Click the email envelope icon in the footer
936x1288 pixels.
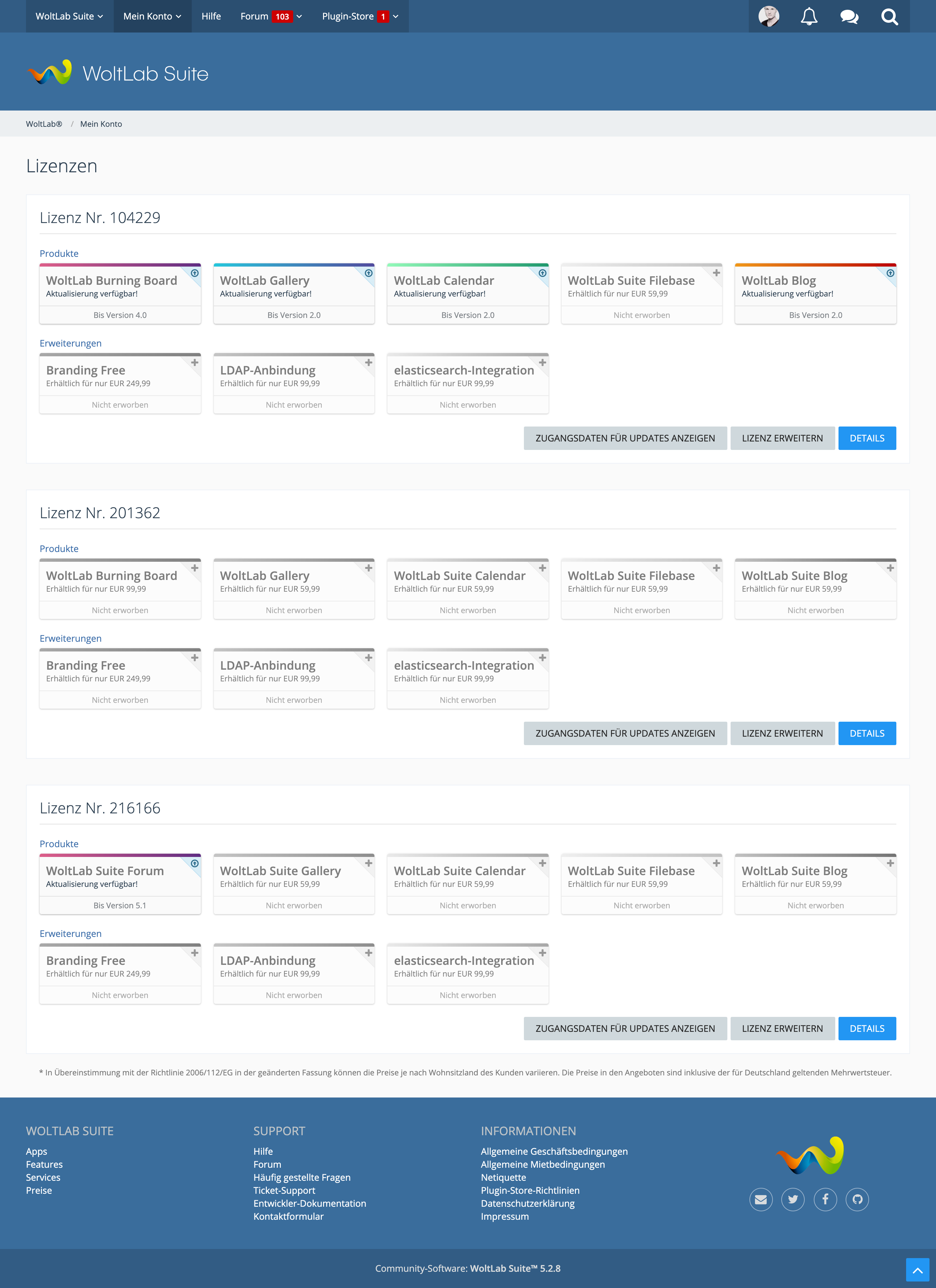pos(760,1199)
